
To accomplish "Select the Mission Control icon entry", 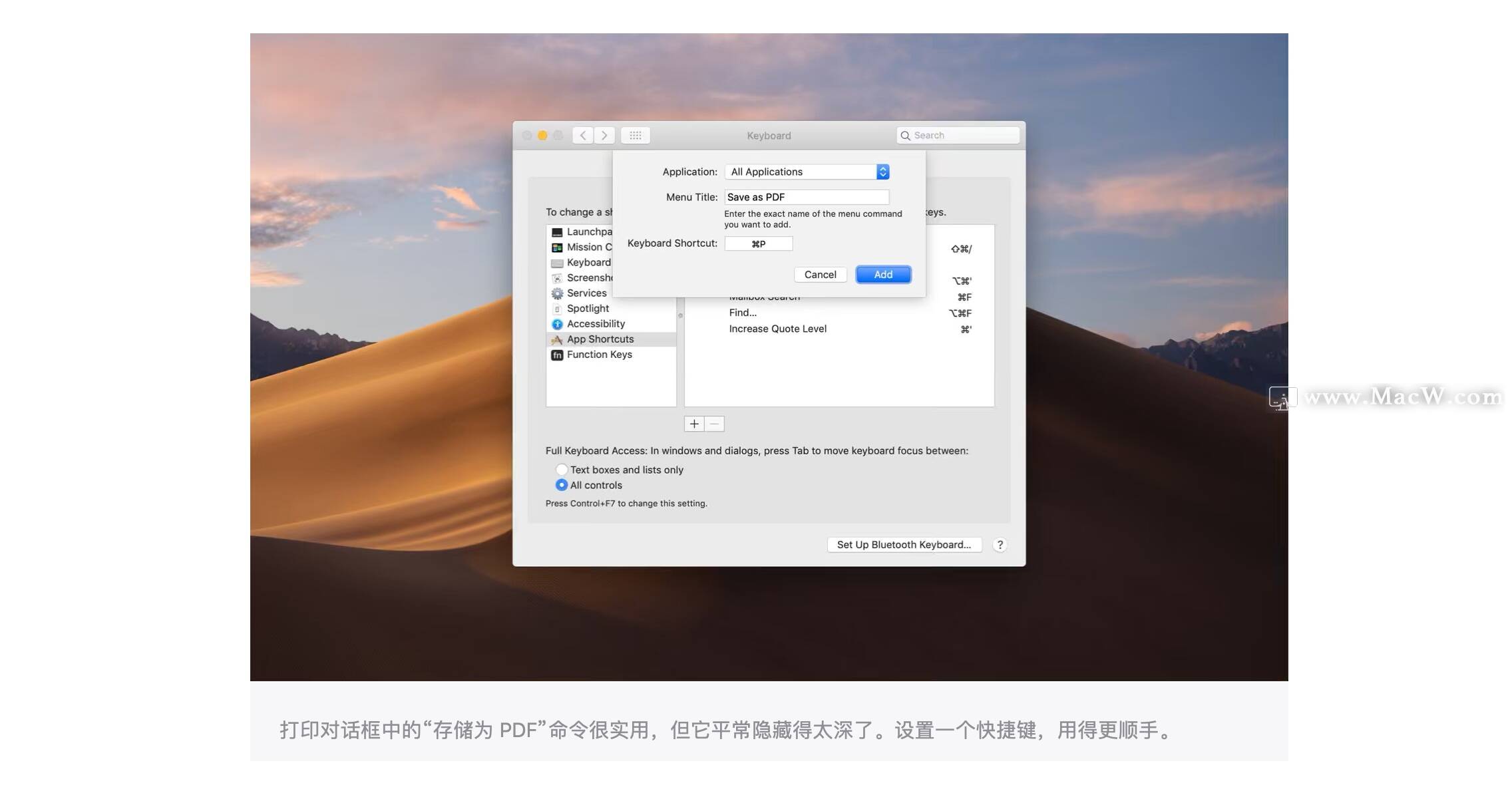I will (557, 247).
